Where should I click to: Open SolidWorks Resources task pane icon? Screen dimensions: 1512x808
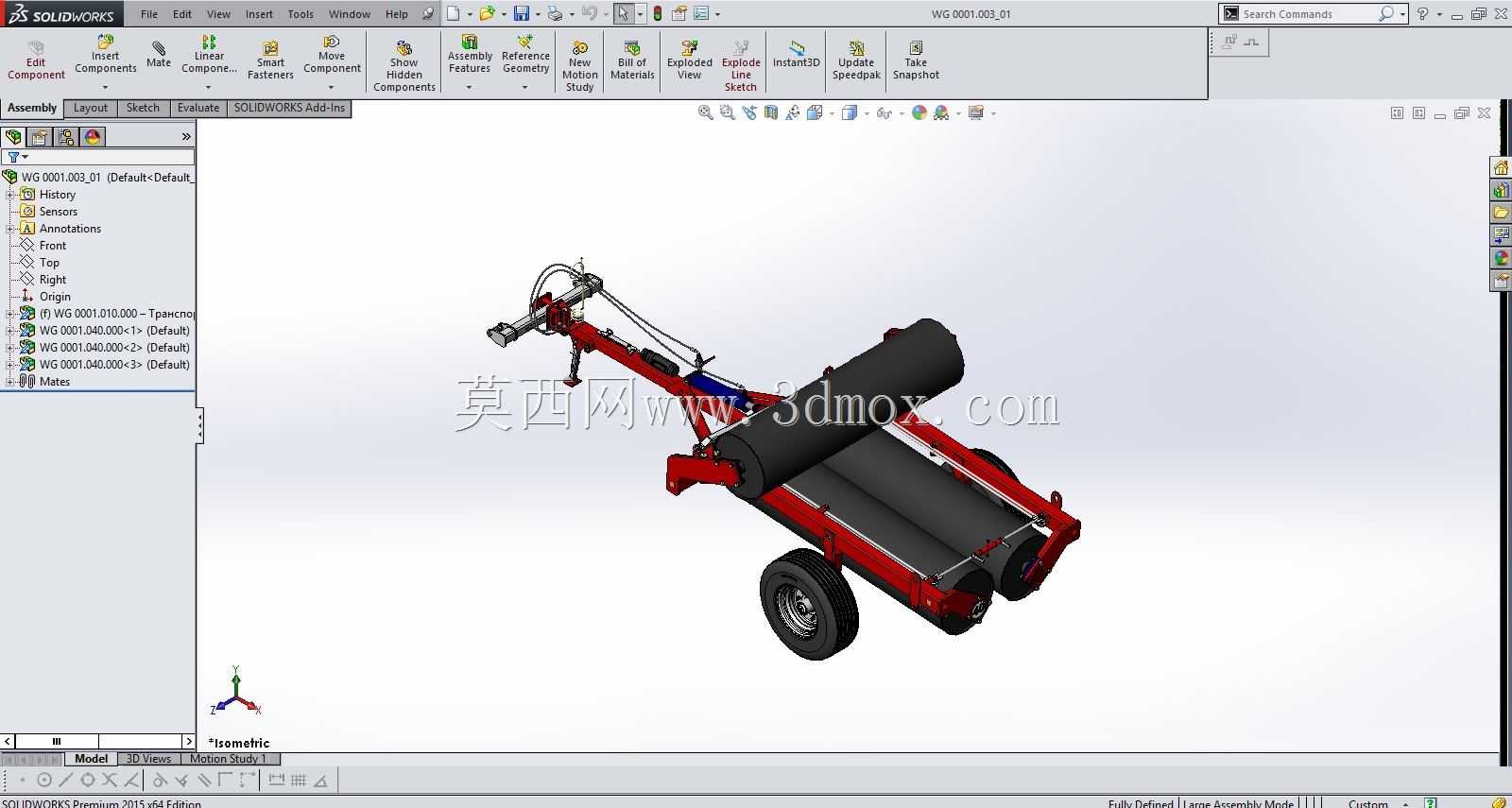pos(1501,167)
